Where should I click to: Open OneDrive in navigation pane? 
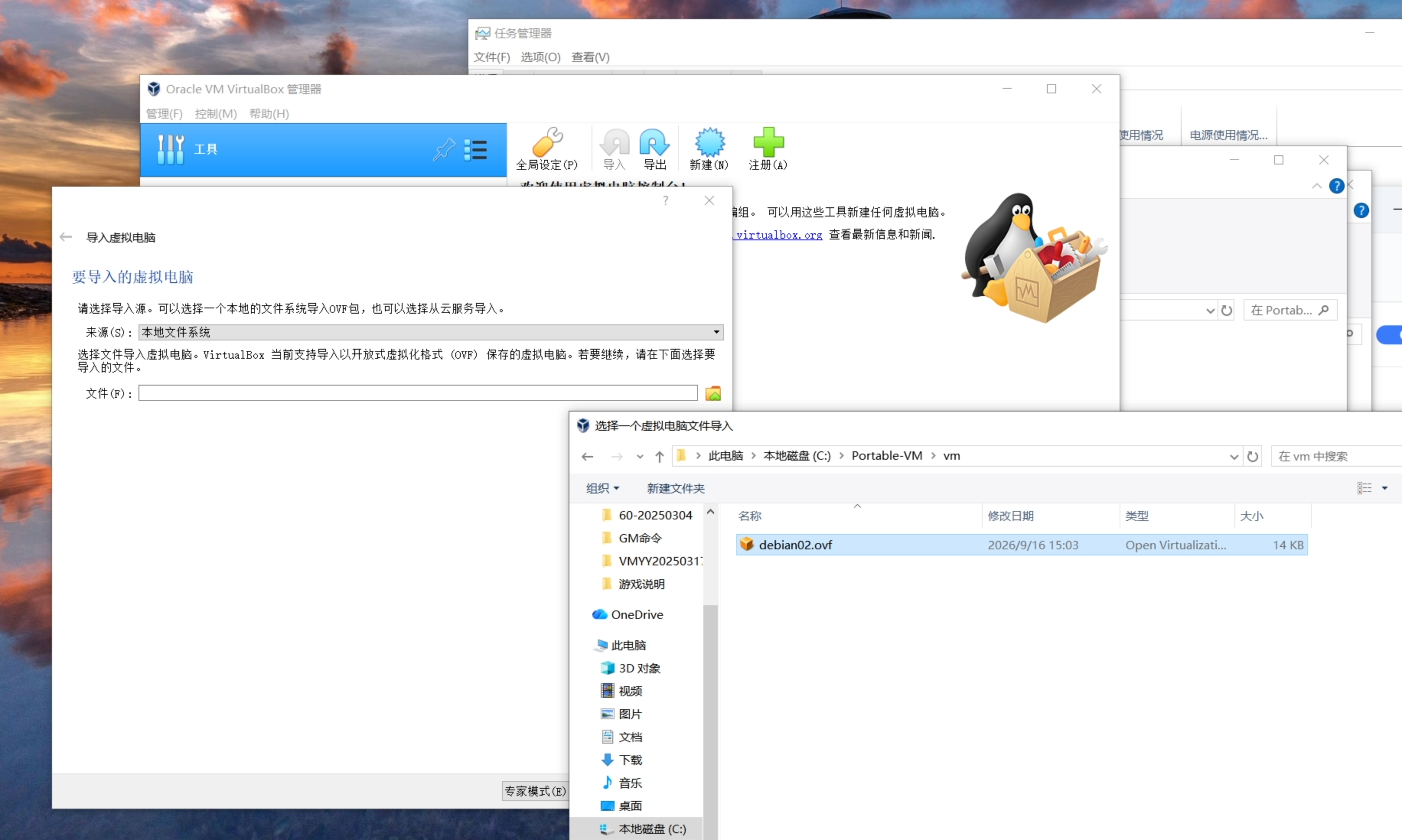tap(628, 615)
